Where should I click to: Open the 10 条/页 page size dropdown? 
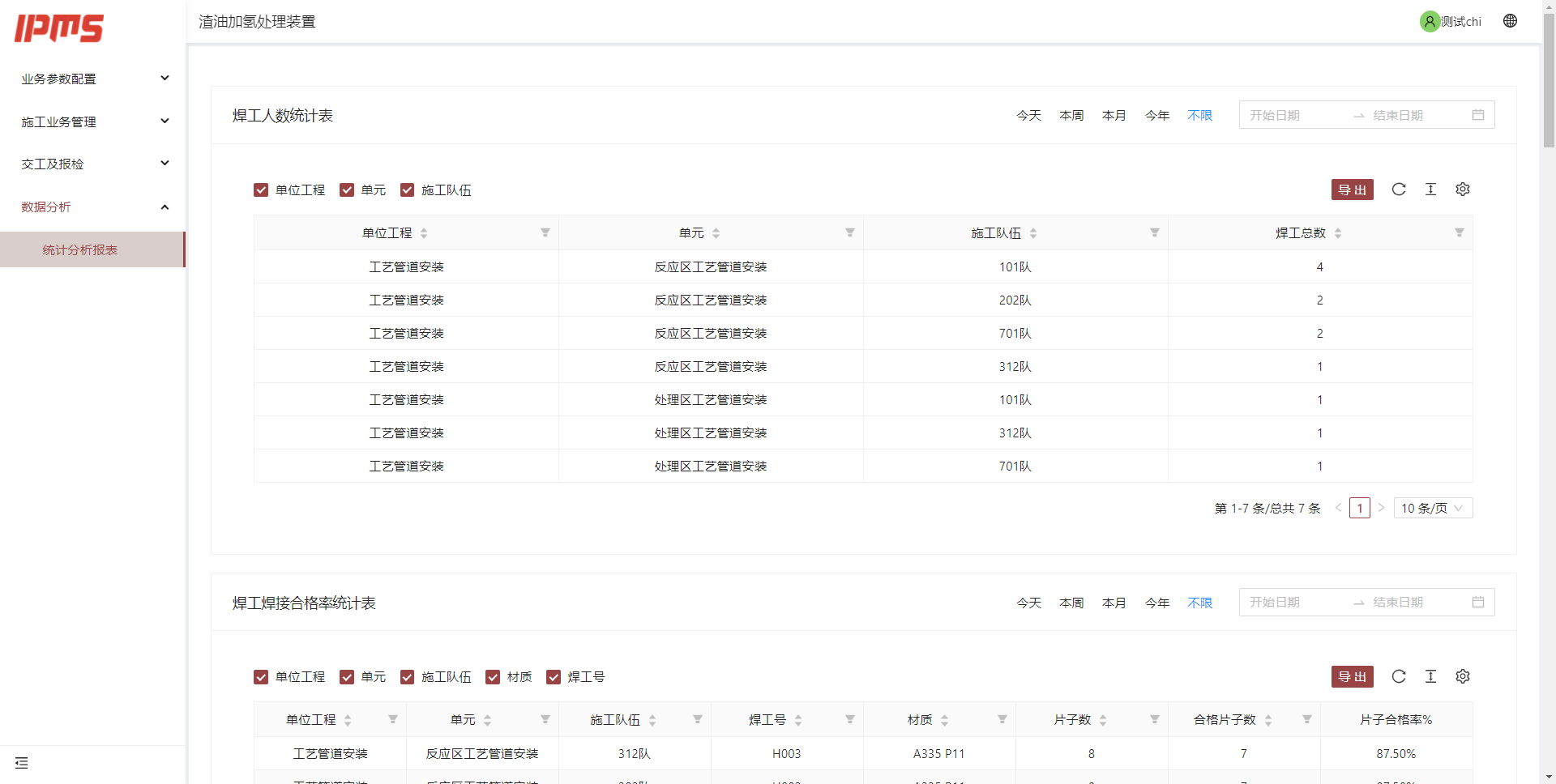coord(1433,508)
